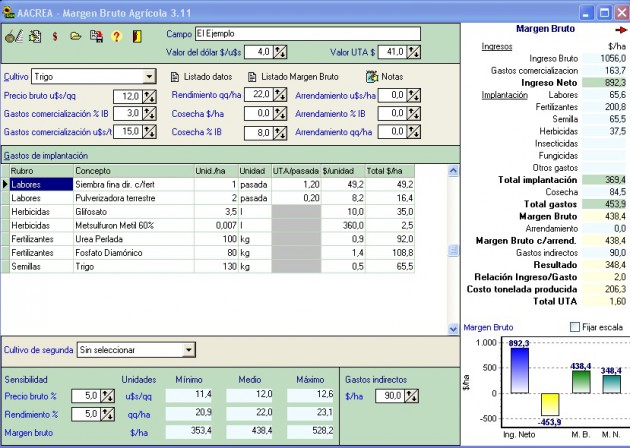Click the Precio bruto u$s/qq value field
Viewport: 630px width, 448px height.
click(128, 96)
